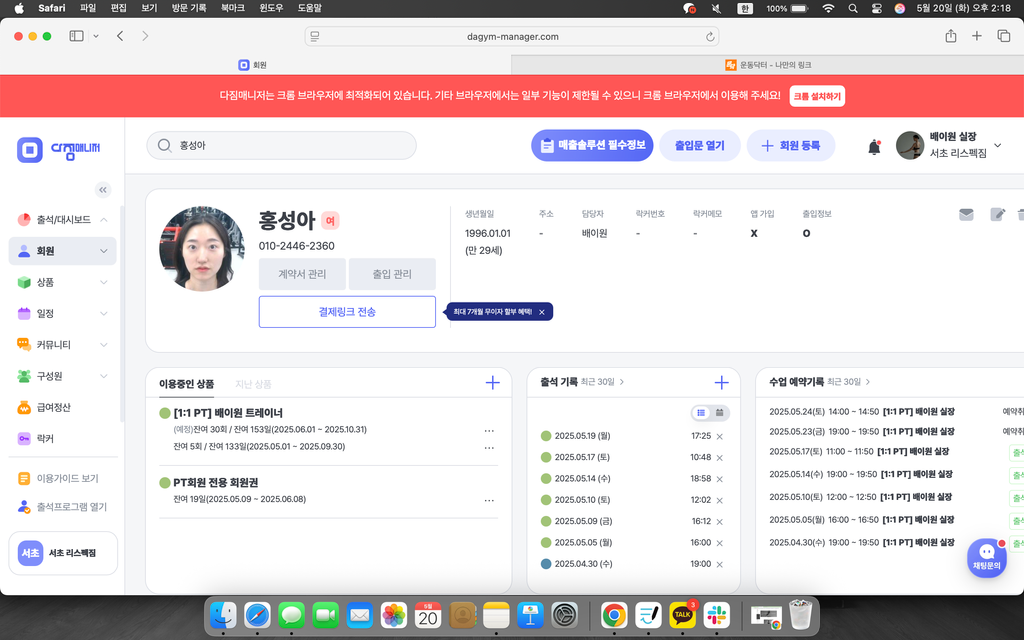Click the edit member pencil icon
This screenshot has height=640, width=1024.
coord(997,214)
